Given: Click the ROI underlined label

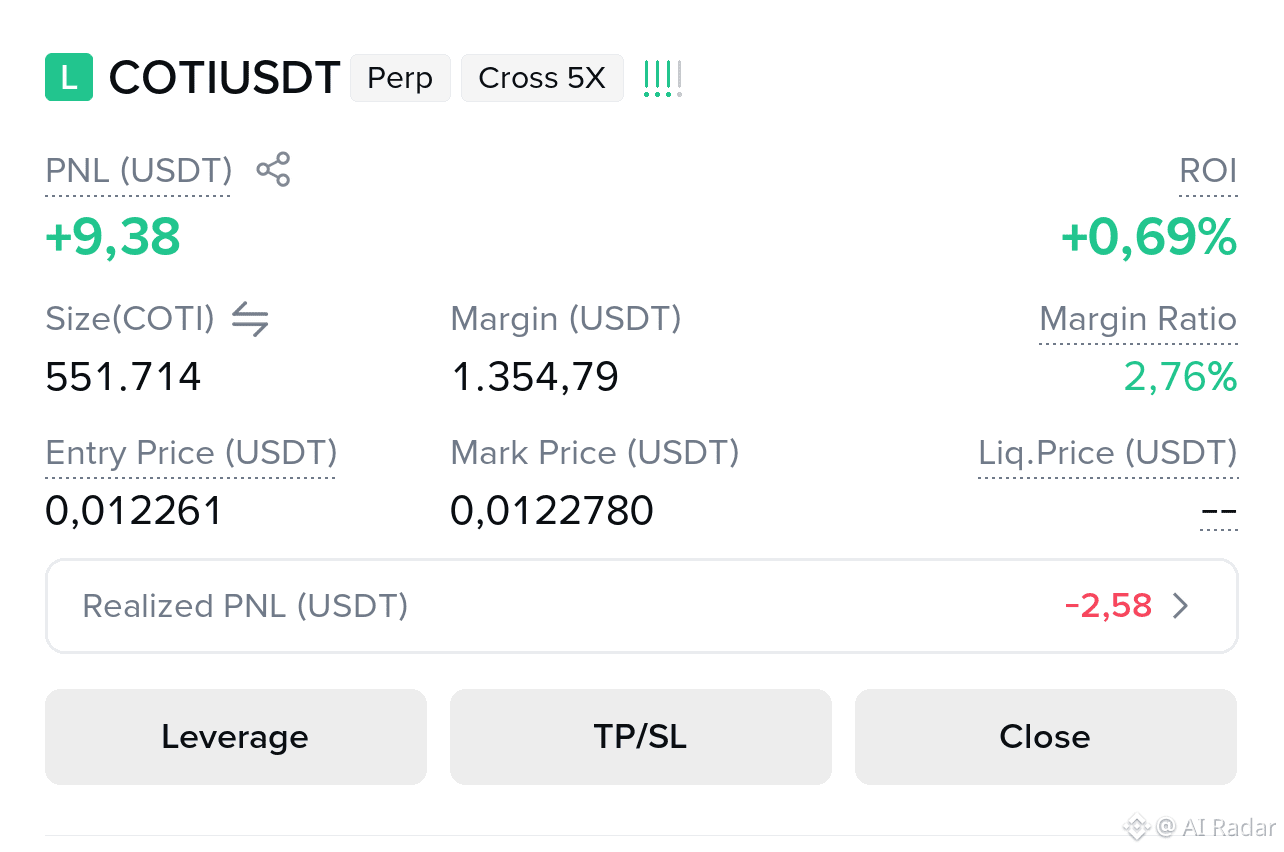Looking at the screenshot, I should point(1208,171).
